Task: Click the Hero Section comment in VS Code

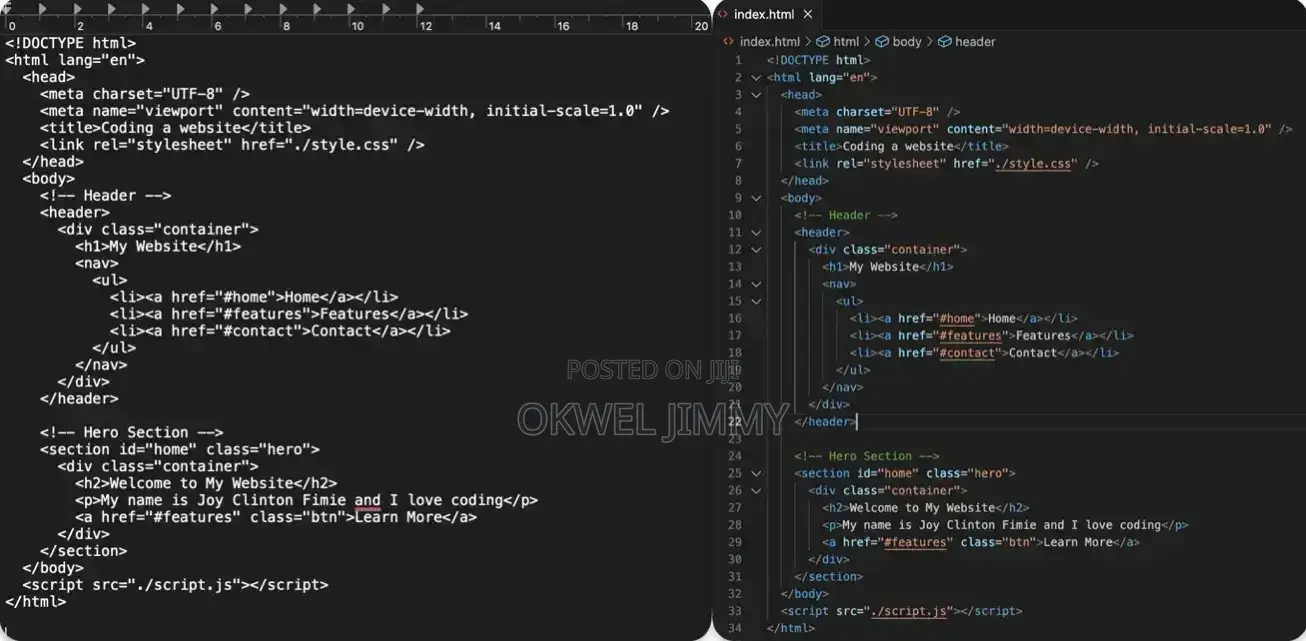Action: pos(867,456)
